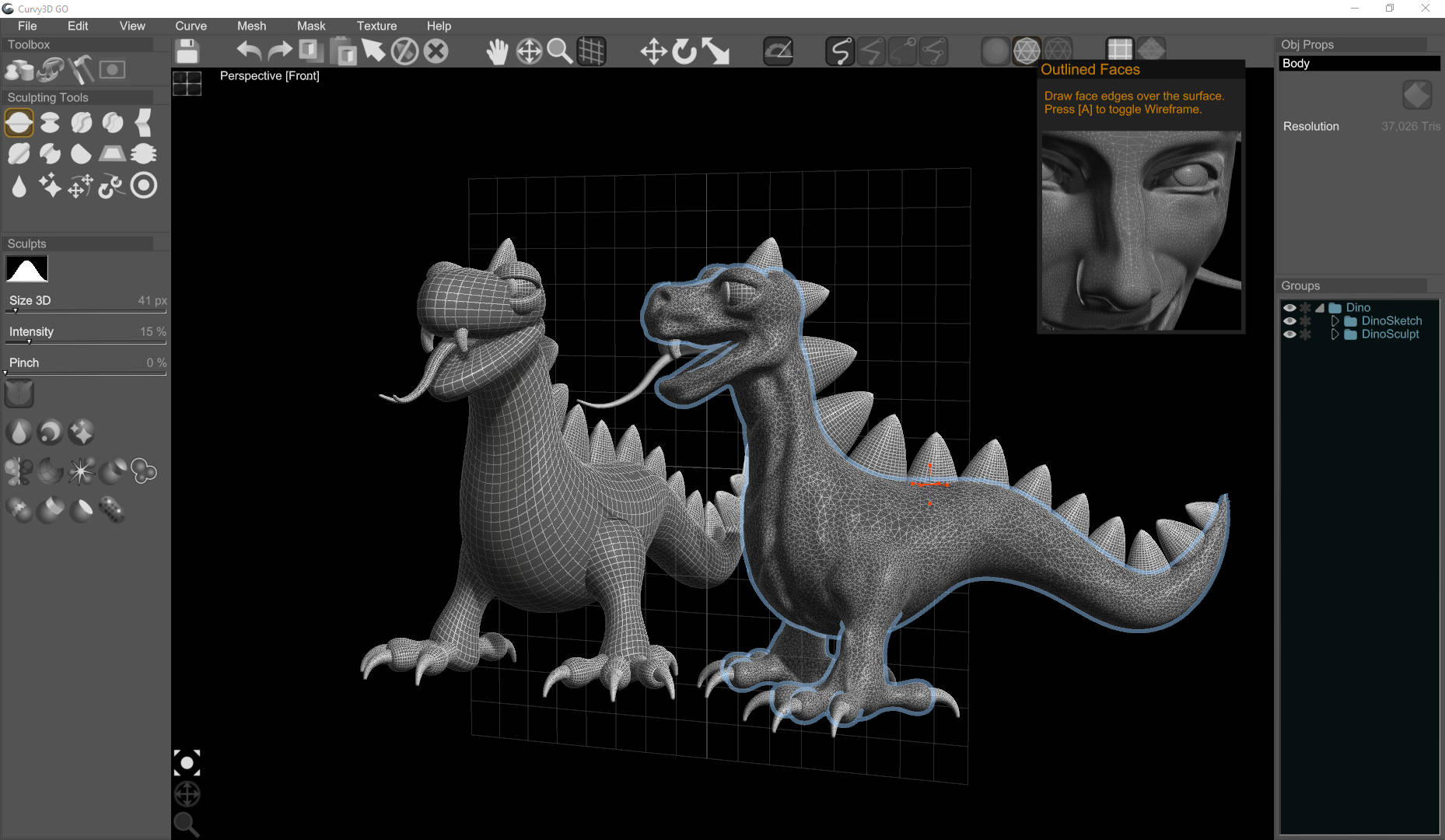Toggle visibility of the DinoSculpt group
The image size is (1445, 840).
(x=1289, y=334)
